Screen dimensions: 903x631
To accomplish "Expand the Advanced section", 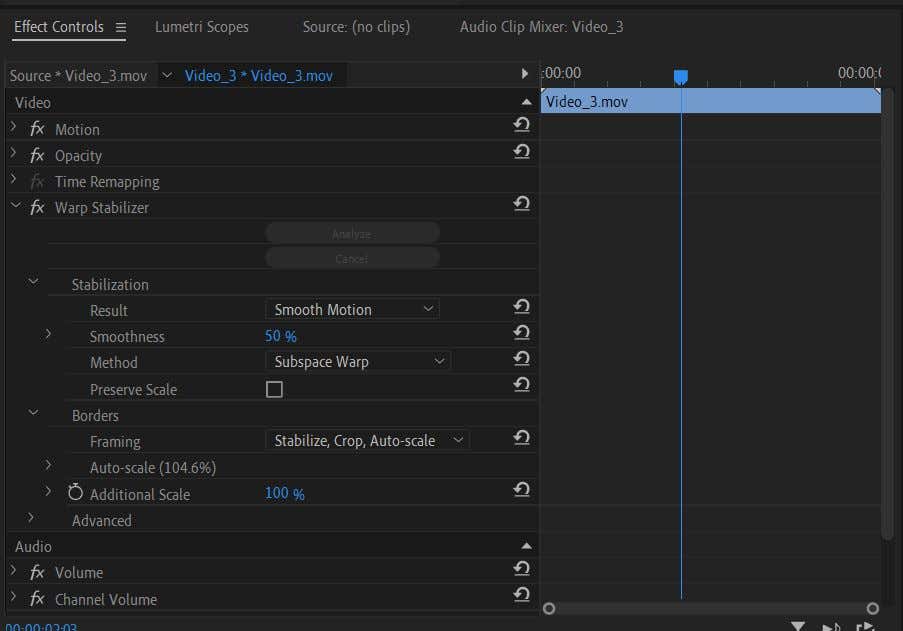I will click(31, 518).
